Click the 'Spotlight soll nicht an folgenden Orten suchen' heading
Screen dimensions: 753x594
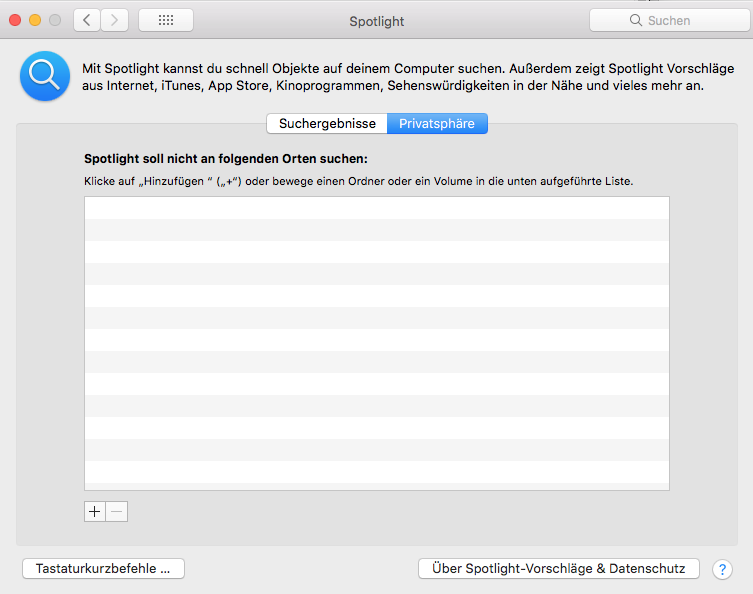226,159
